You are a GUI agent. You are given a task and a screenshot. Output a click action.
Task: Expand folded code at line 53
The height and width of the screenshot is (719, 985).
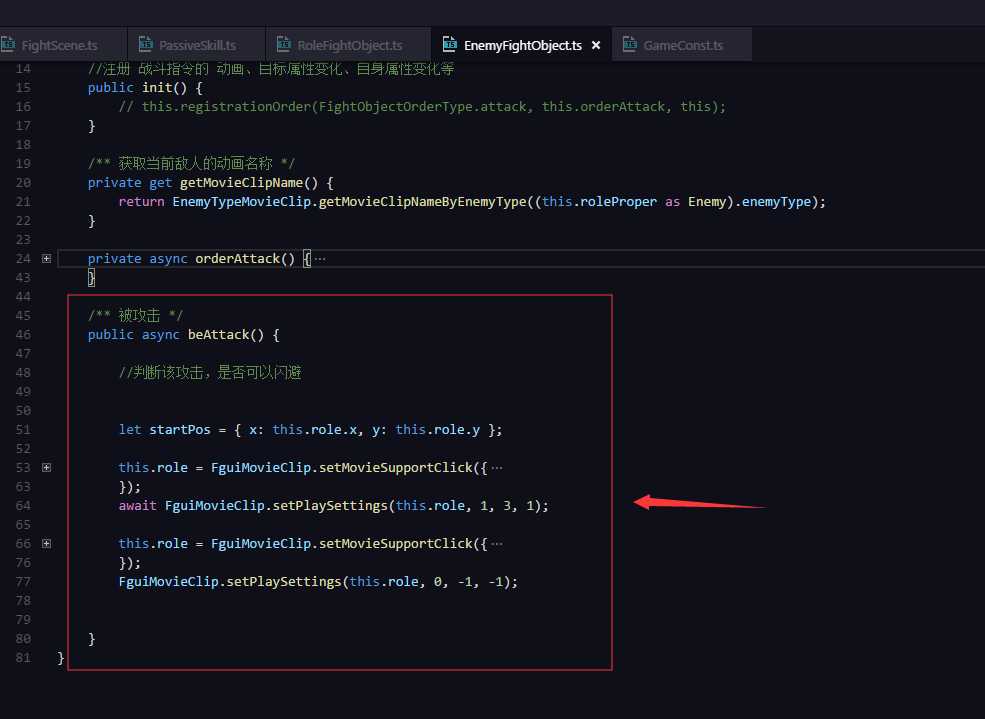[x=46, y=467]
